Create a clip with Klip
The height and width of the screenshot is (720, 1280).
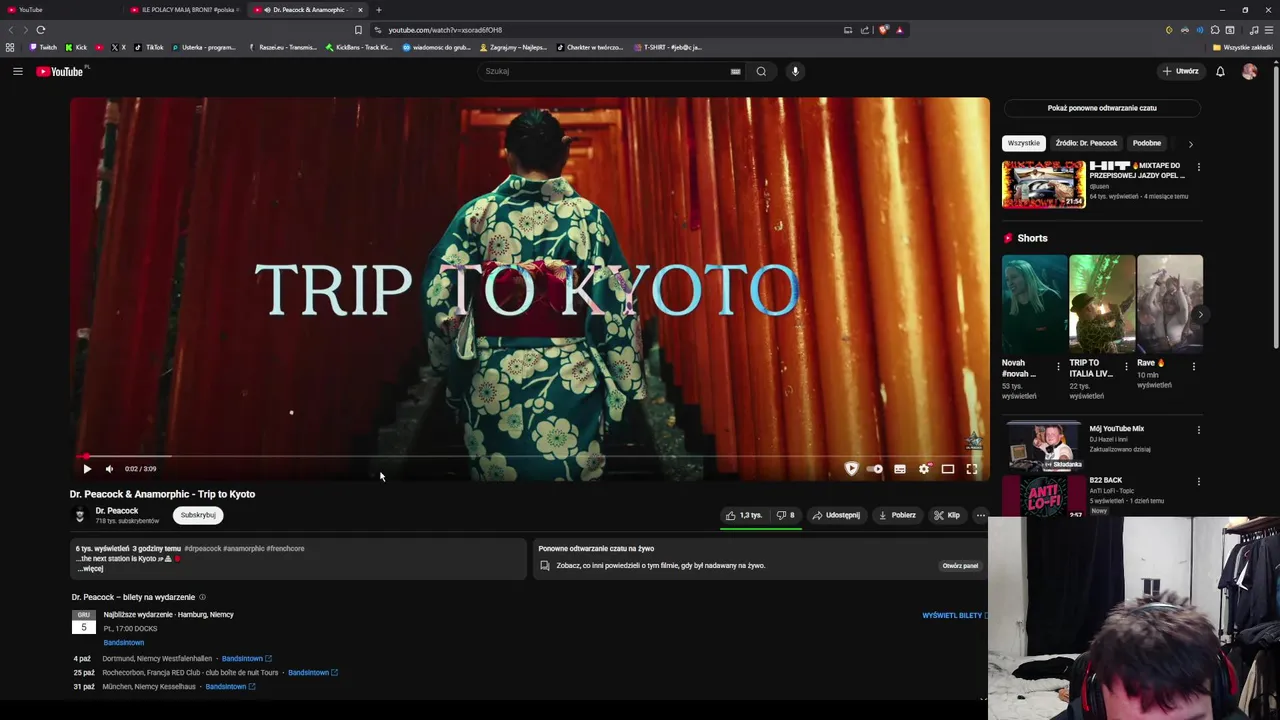pyautogui.click(x=947, y=515)
